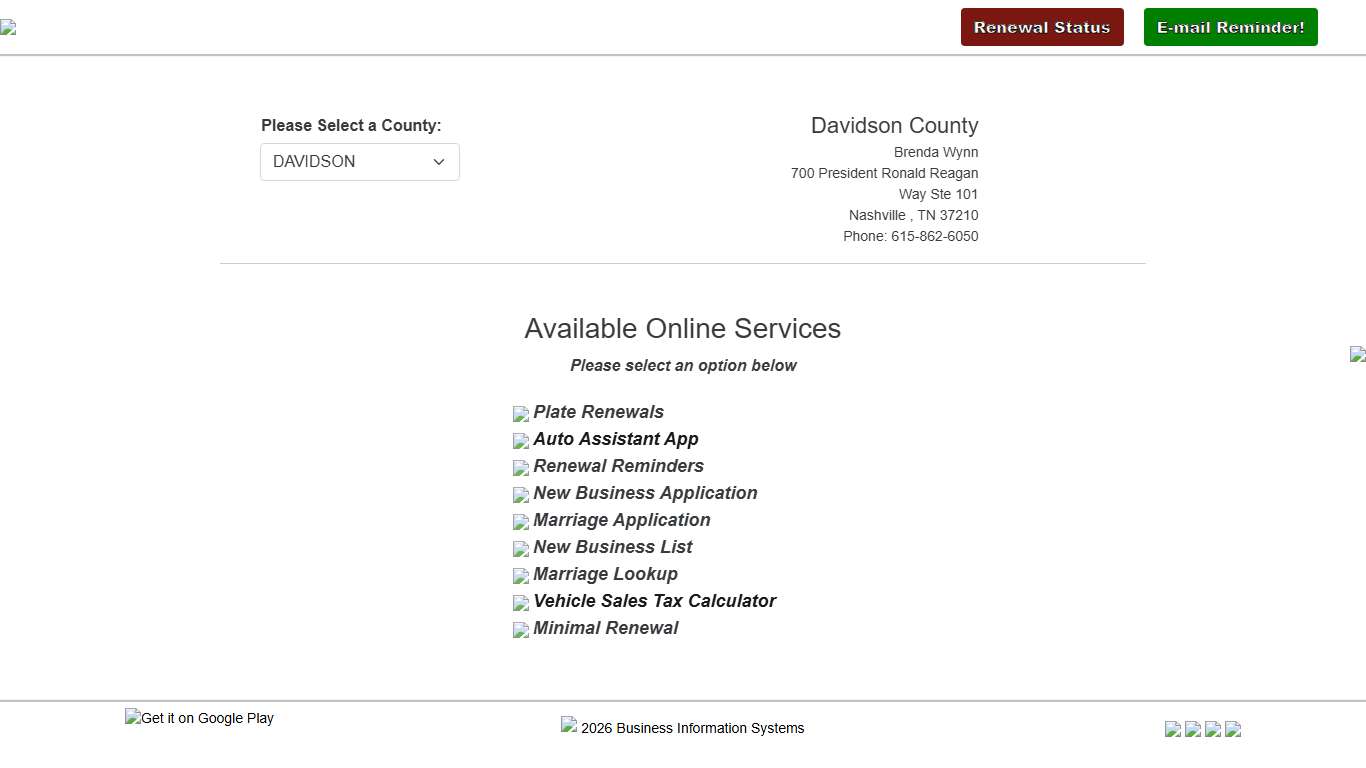Click the broken logo image in top-left corner

pyautogui.click(x=8, y=28)
